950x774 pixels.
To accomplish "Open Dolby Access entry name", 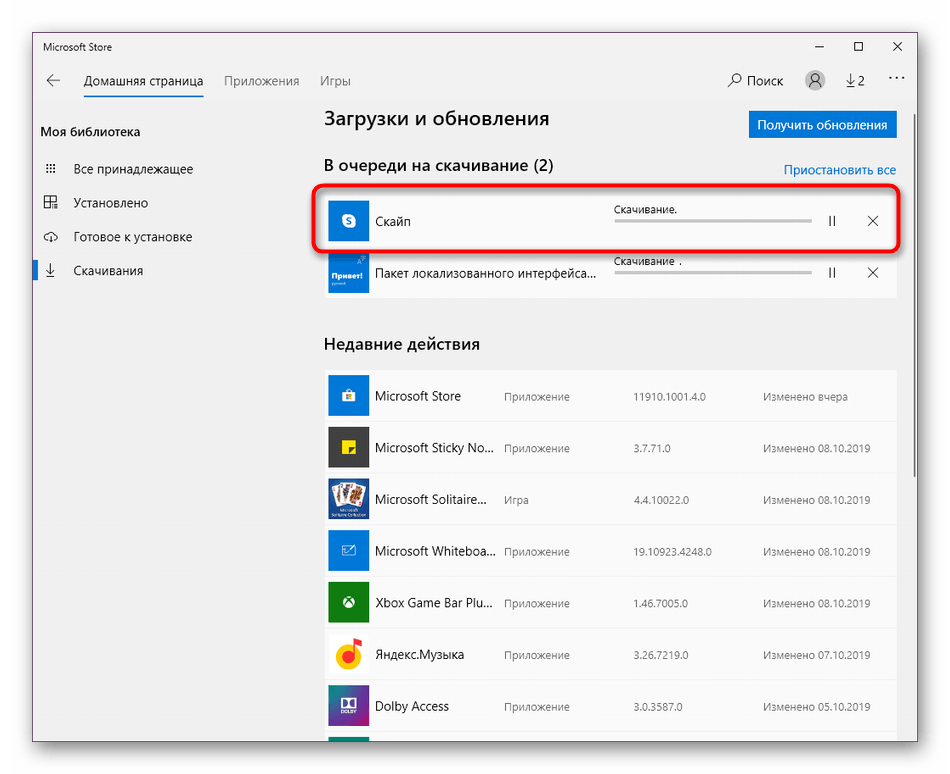I will [411, 706].
